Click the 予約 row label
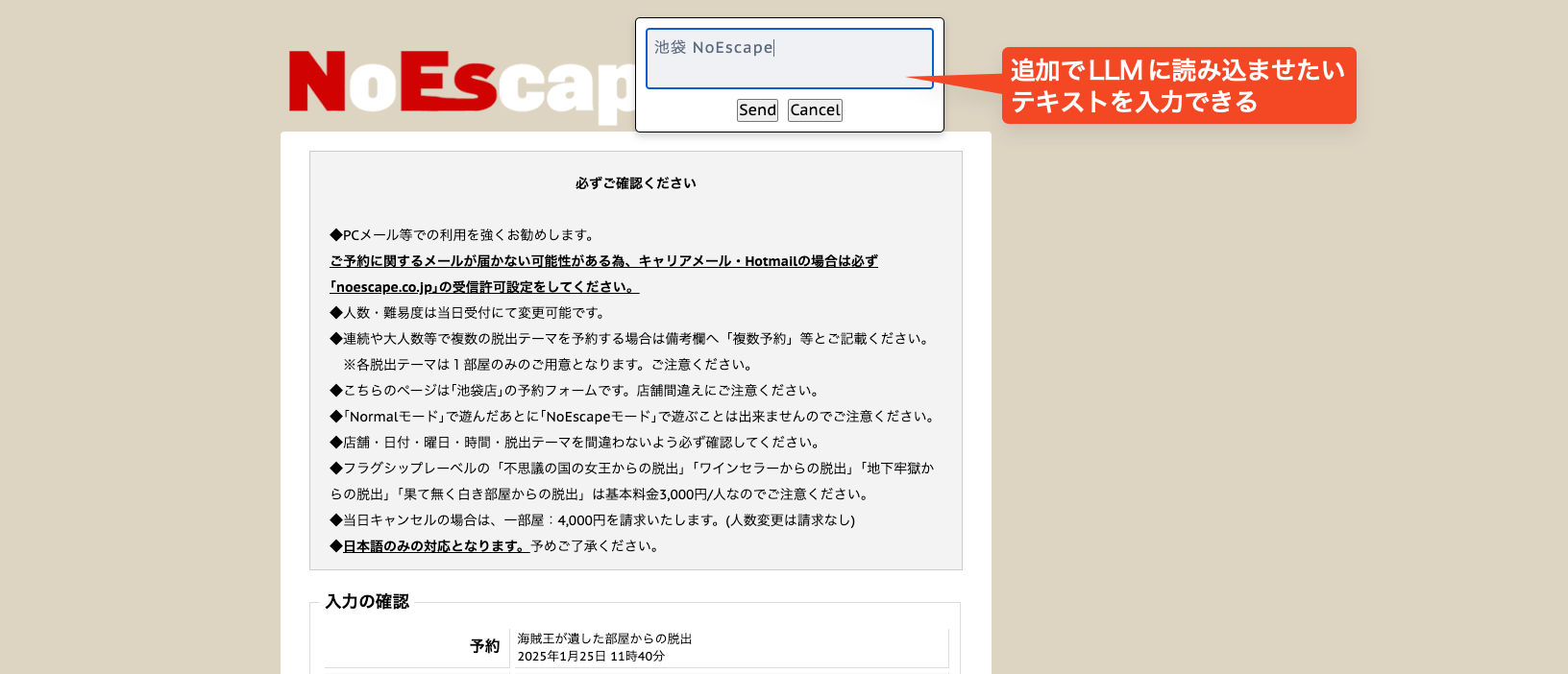This screenshot has width=1568, height=674. (484, 646)
